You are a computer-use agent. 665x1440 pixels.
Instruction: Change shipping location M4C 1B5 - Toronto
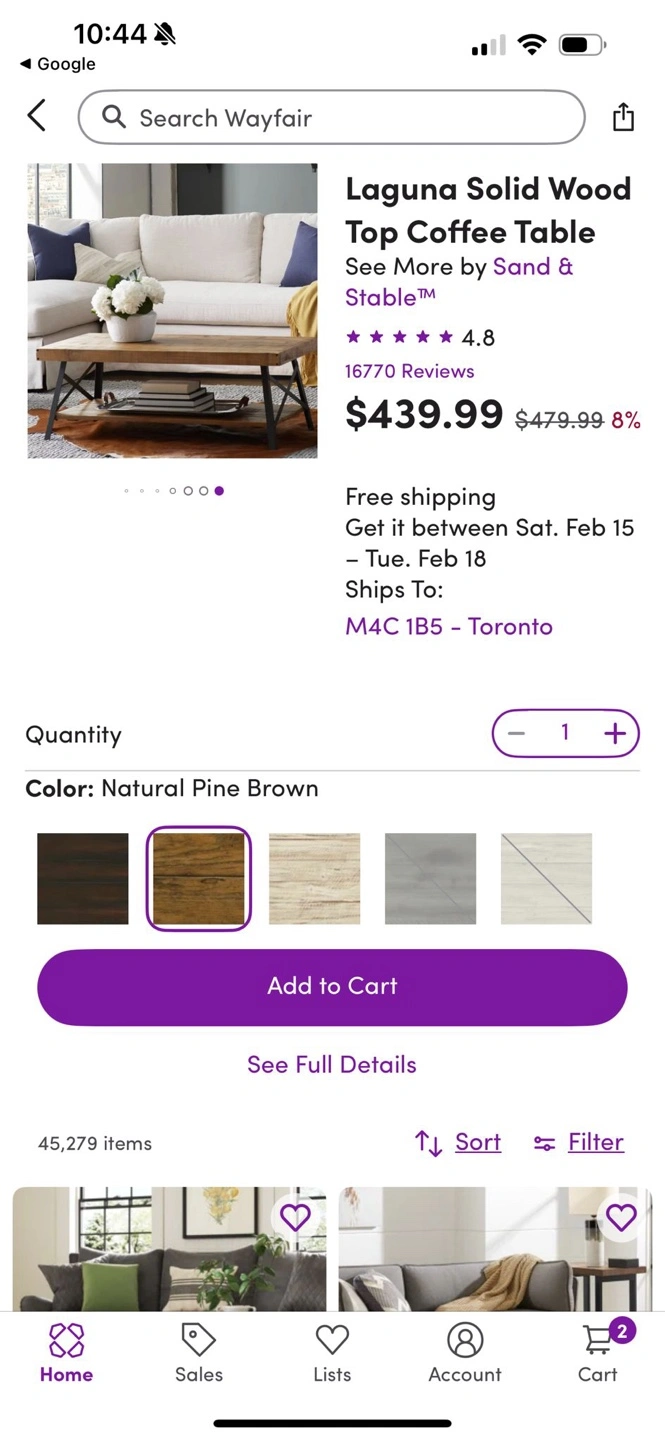click(449, 627)
